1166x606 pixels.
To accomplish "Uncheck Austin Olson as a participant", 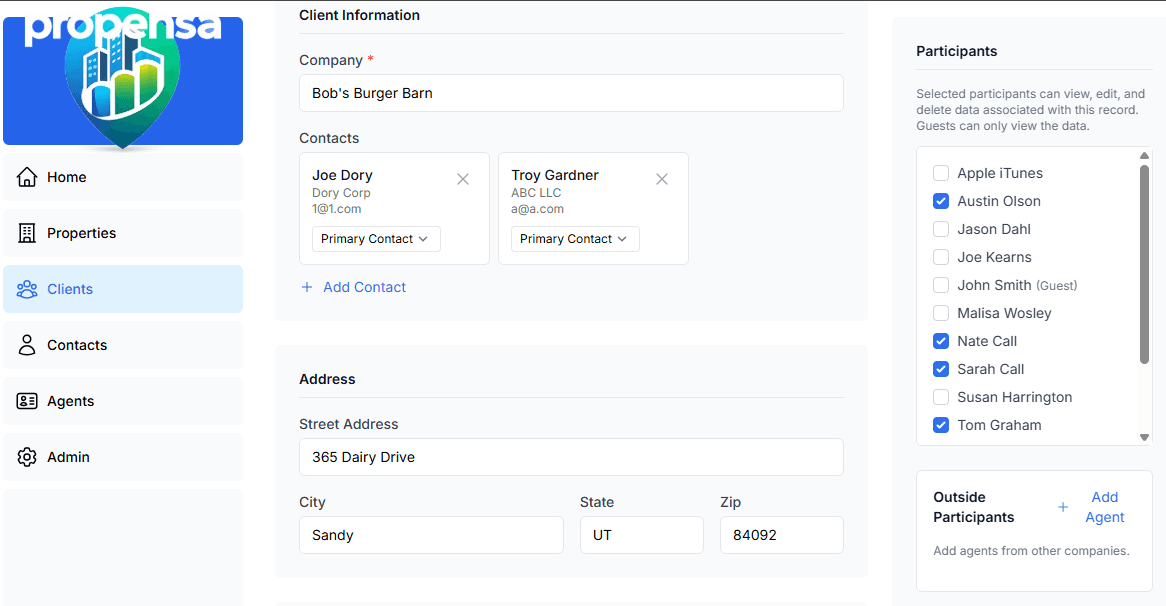I will [940, 200].
